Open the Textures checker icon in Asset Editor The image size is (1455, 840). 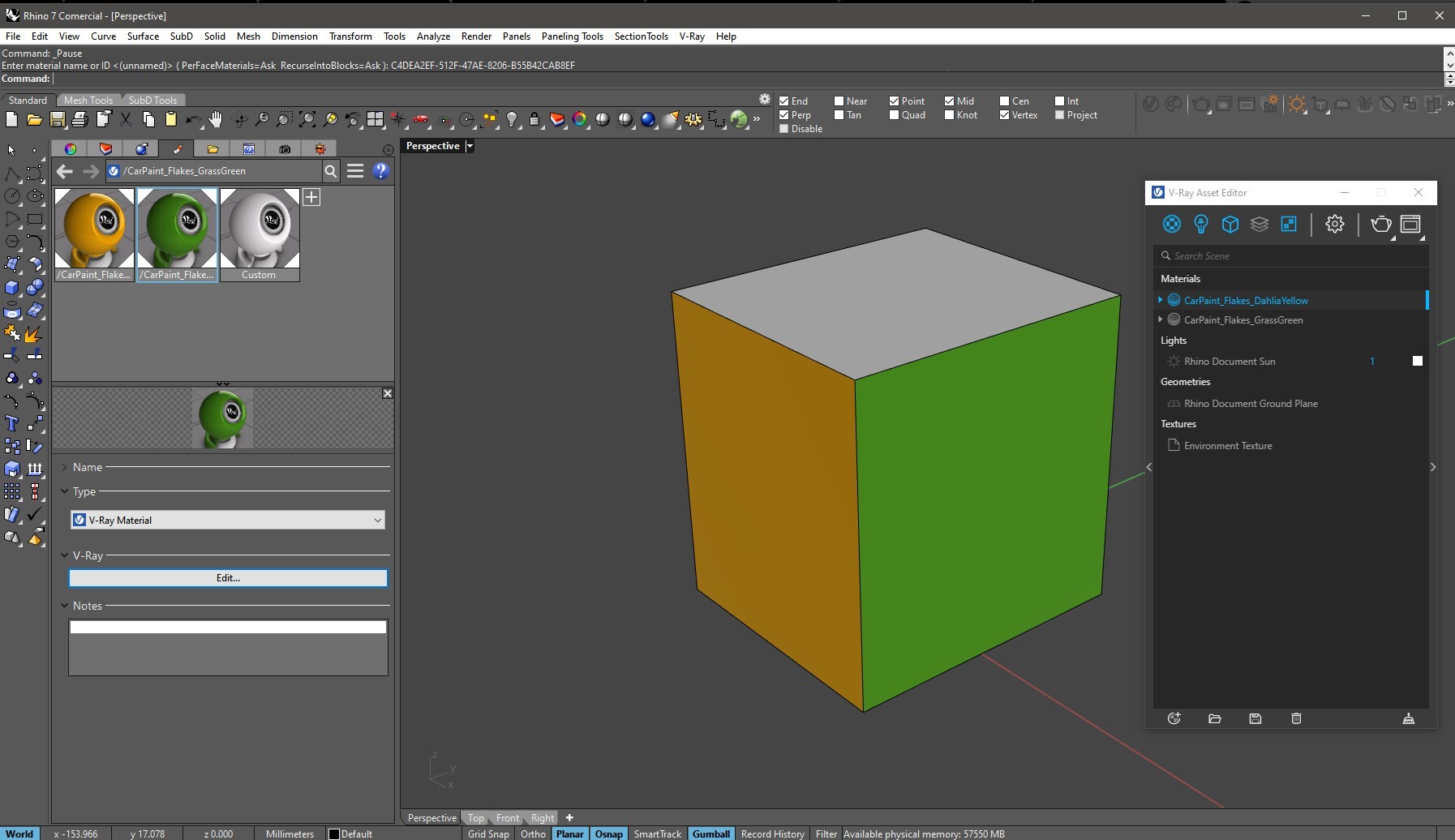click(1289, 224)
